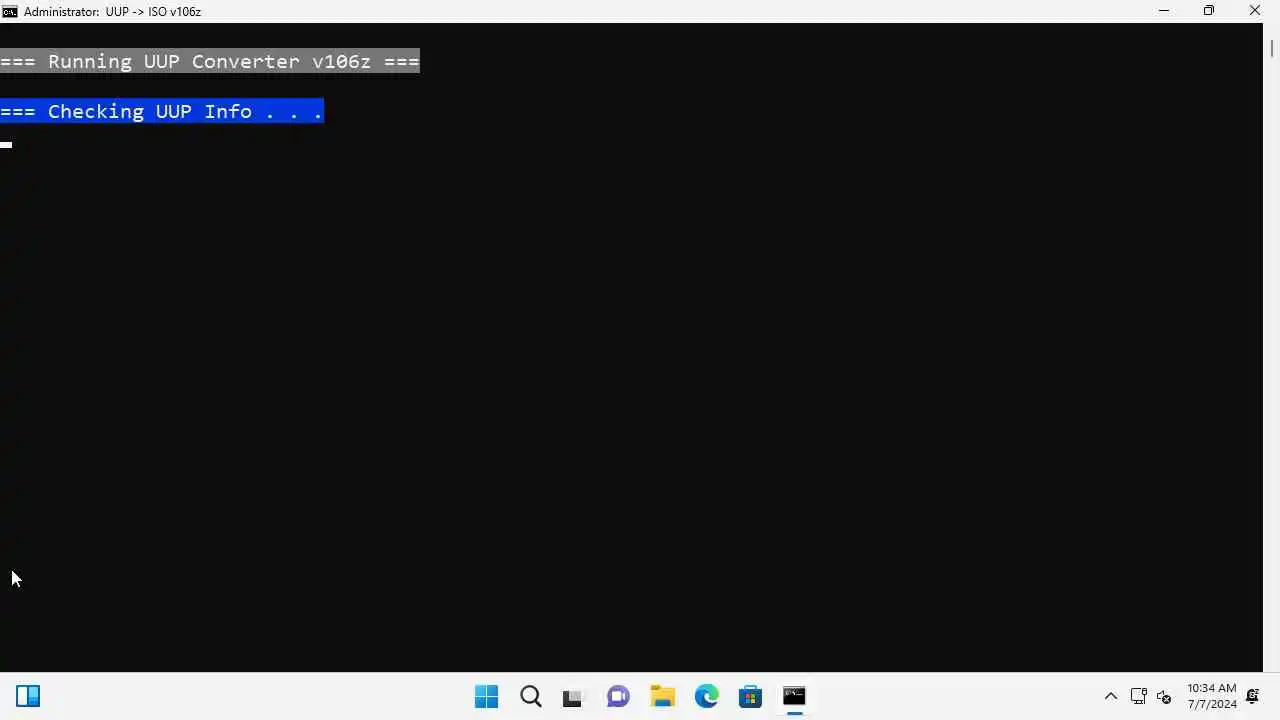Minimize the UUP -> ISO console window
This screenshot has width=1280, height=720.
pos(1163,11)
